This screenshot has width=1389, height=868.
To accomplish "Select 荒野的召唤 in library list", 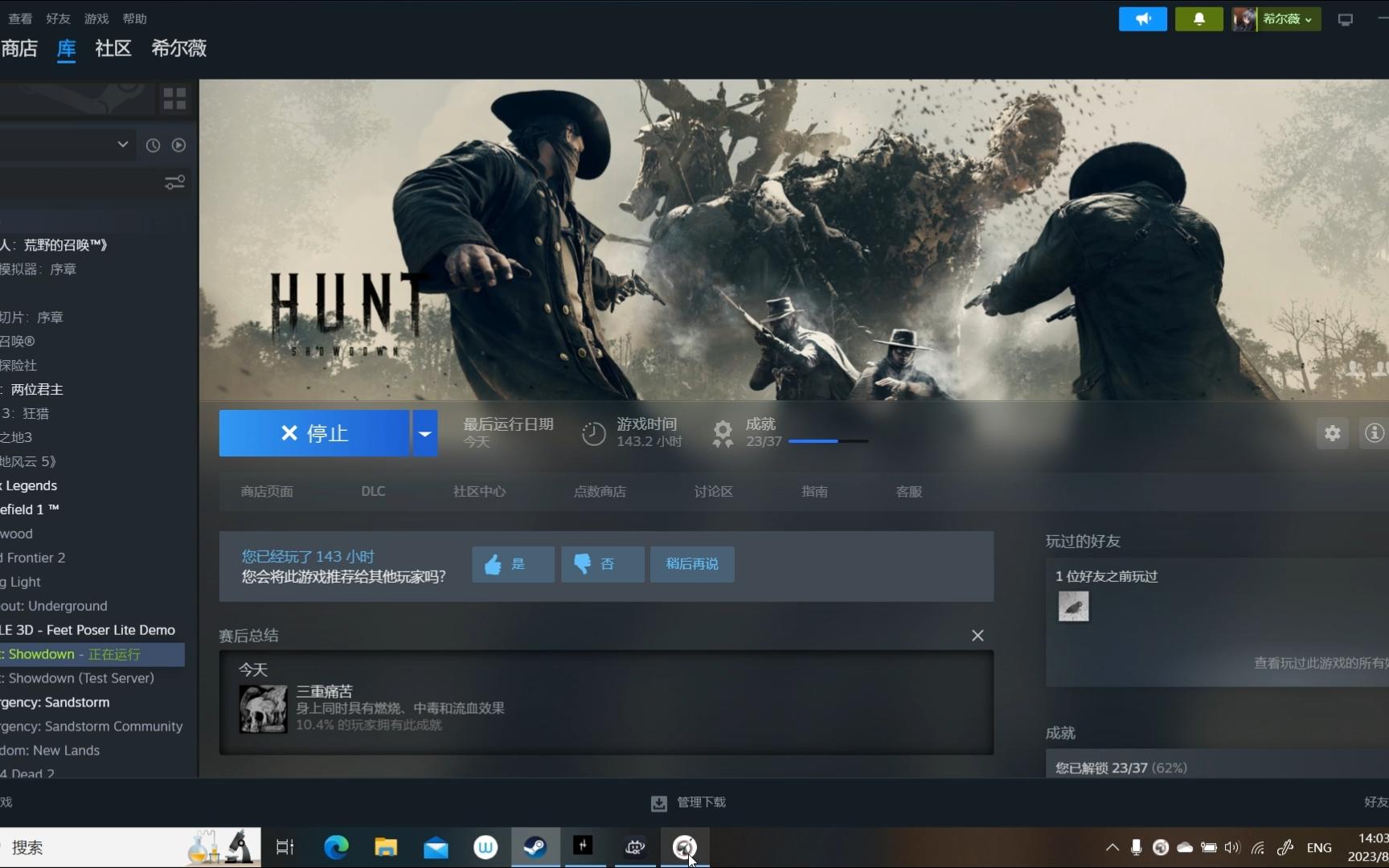I will pyautogui.click(x=92, y=245).
